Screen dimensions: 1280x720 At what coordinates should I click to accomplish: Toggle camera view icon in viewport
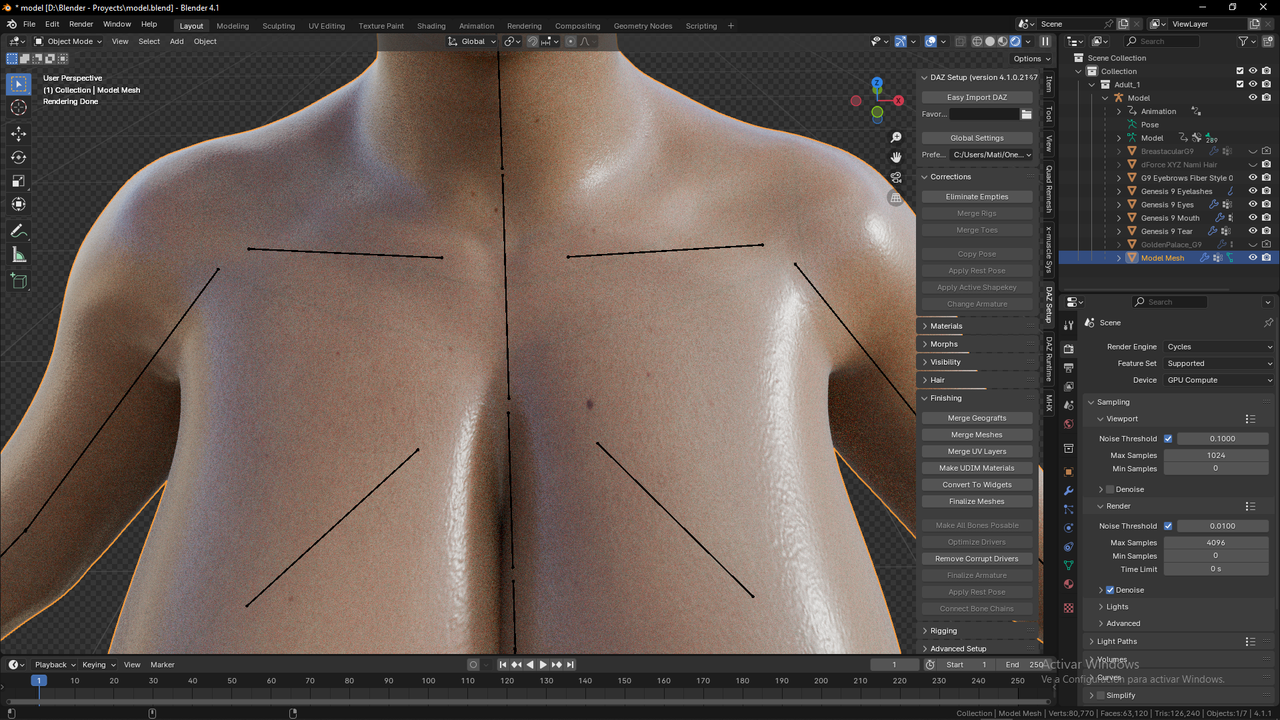click(896, 177)
